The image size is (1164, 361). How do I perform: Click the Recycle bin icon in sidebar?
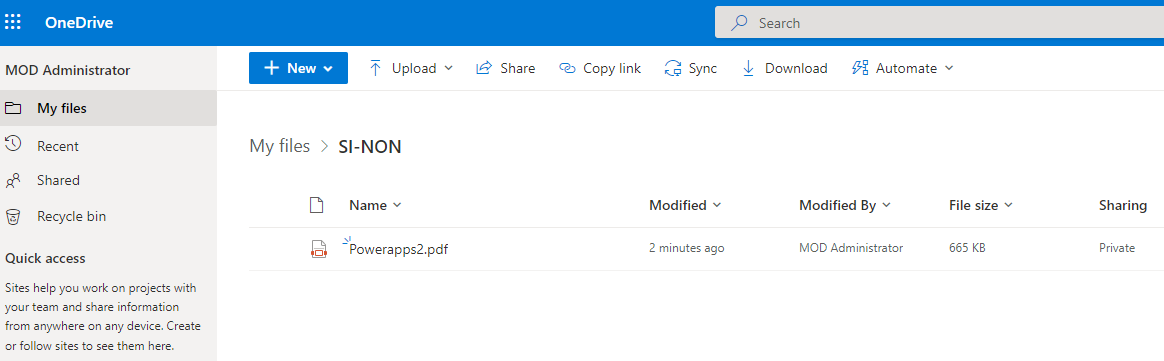pos(13,217)
